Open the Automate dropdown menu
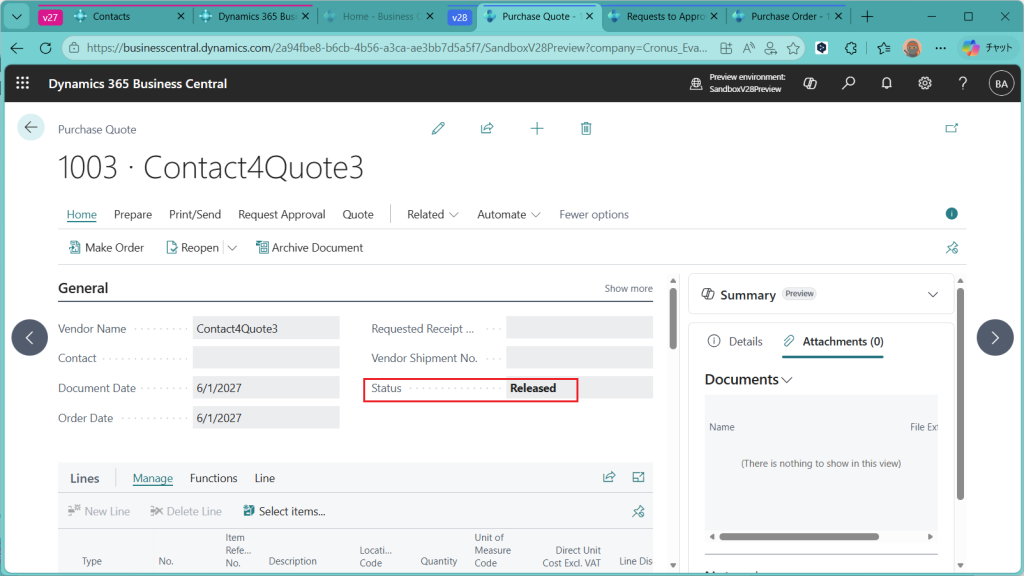Viewport: 1024px width, 576px height. click(509, 214)
